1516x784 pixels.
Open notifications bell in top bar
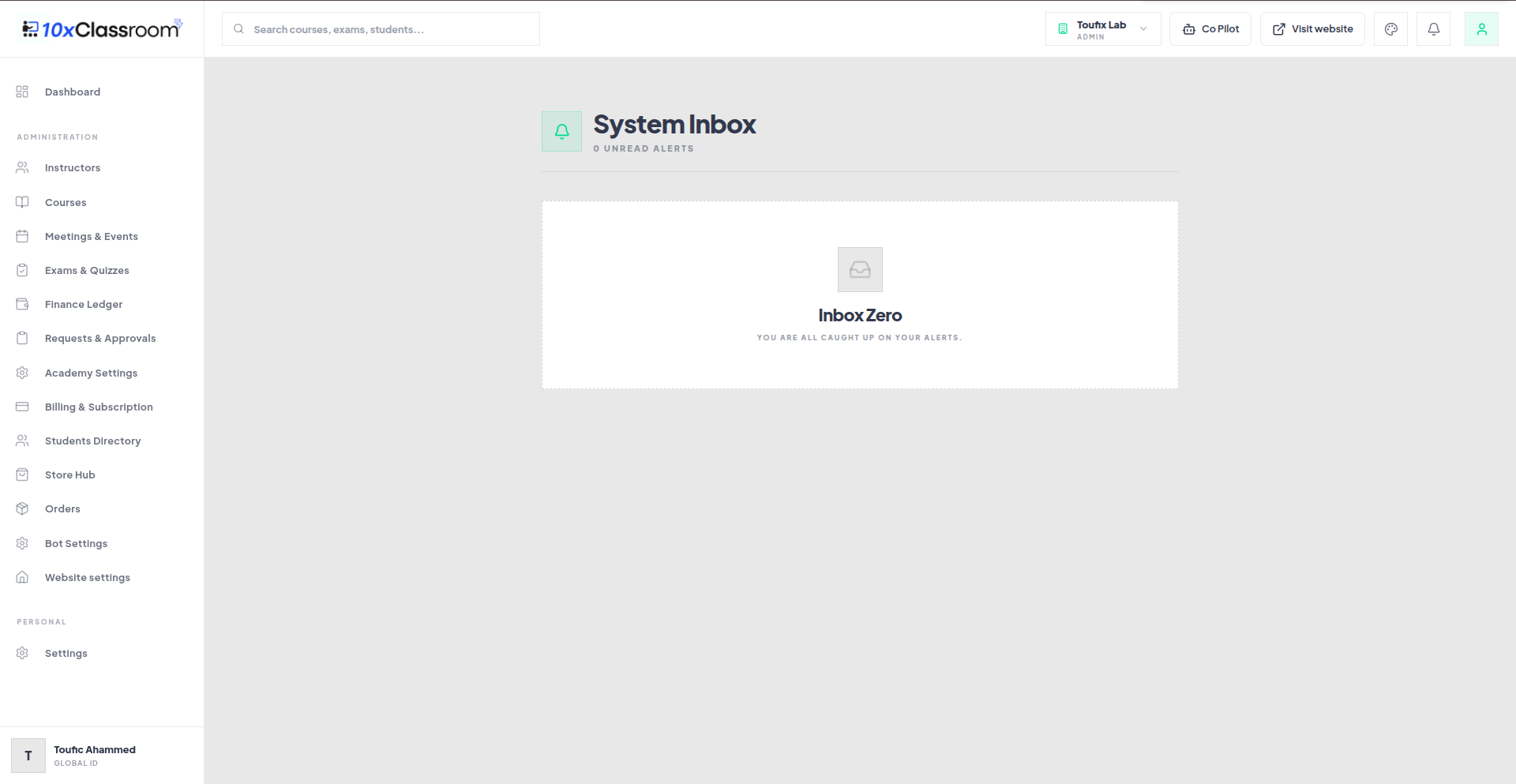click(x=1433, y=29)
